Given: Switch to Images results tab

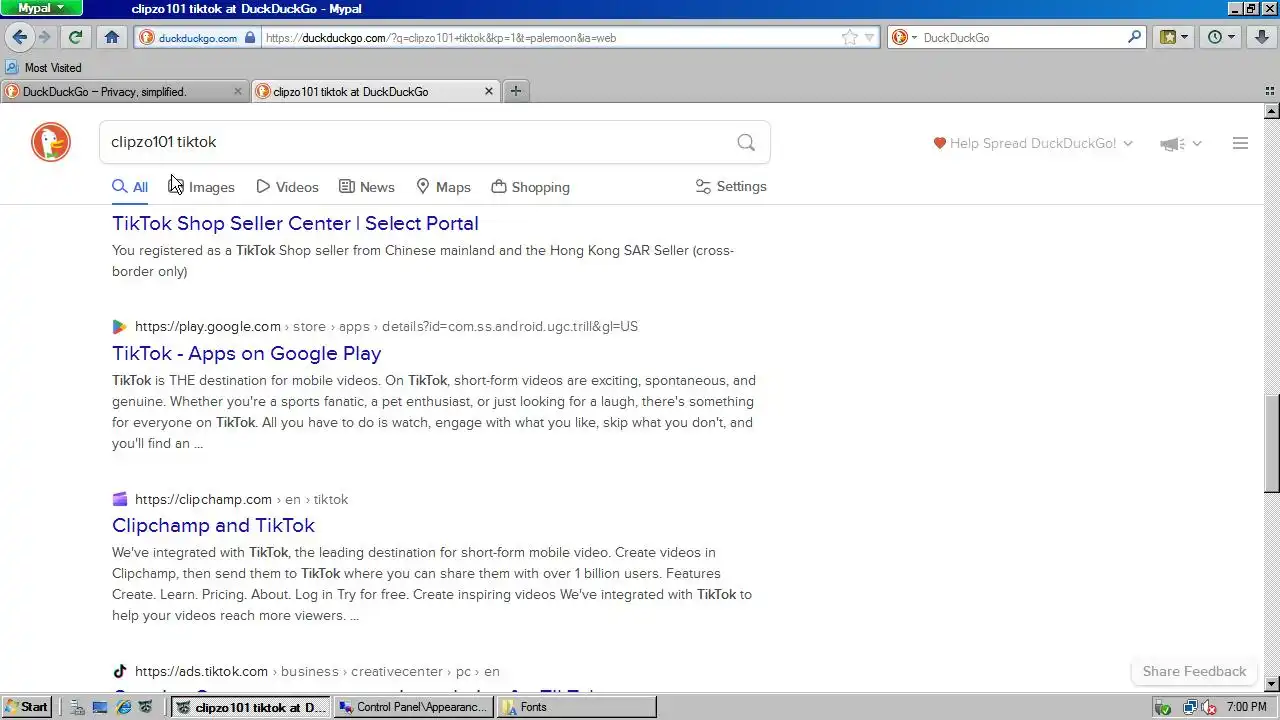Looking at the screenshot, I should (202, 187).
